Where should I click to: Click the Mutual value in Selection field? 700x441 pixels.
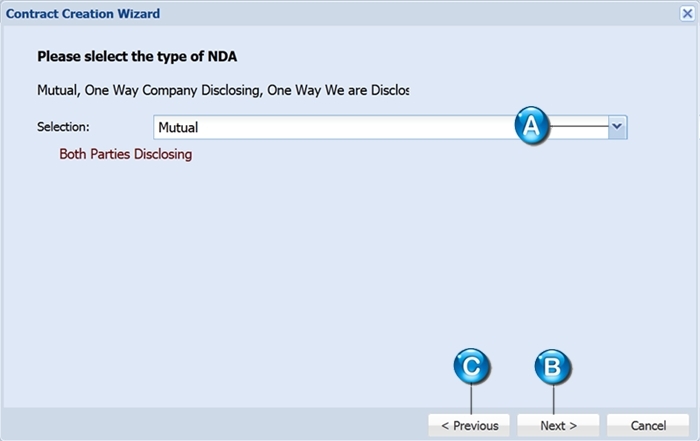178,128
